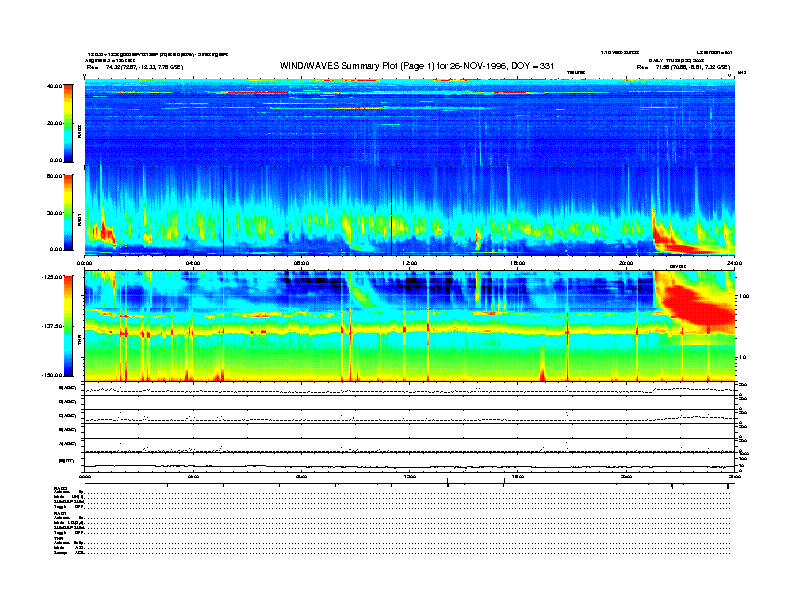Click the black vertical marker near 11:20 in RAD1

391,211
